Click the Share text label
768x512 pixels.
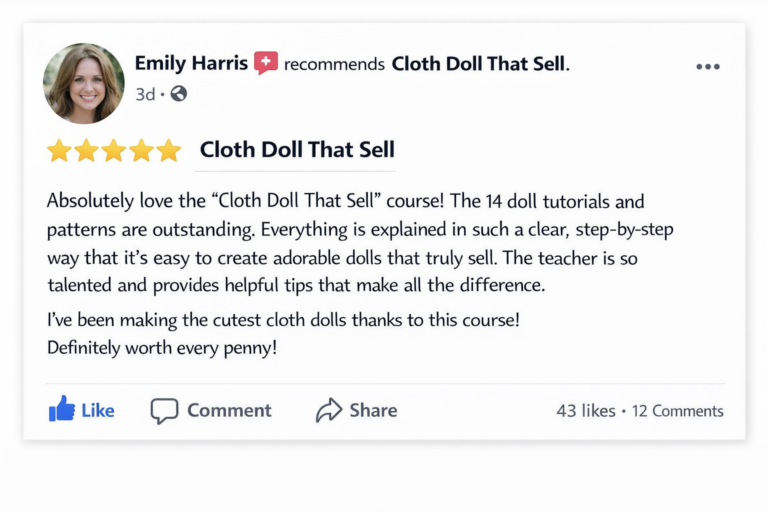pos(373,411)
